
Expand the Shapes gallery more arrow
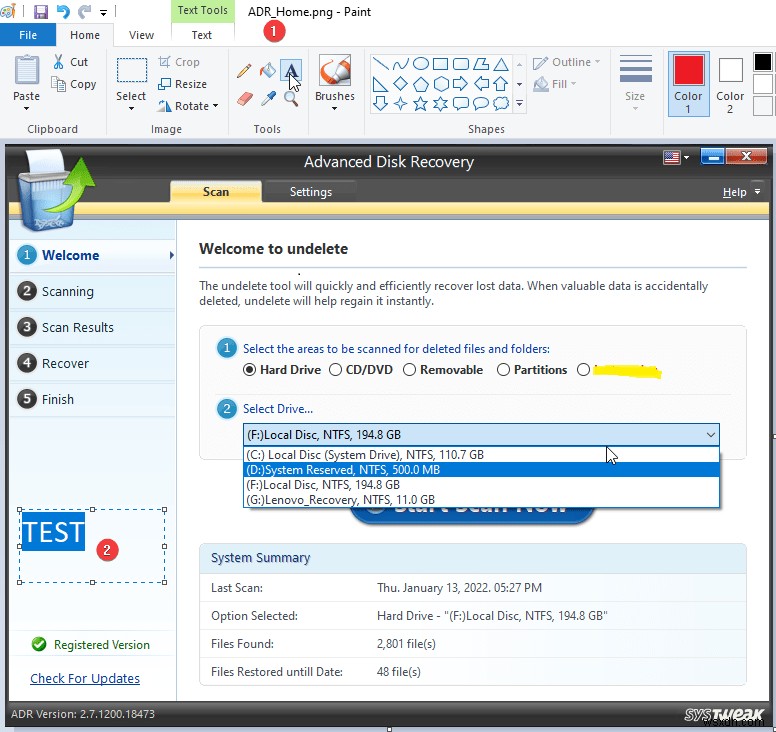point(519,103)
